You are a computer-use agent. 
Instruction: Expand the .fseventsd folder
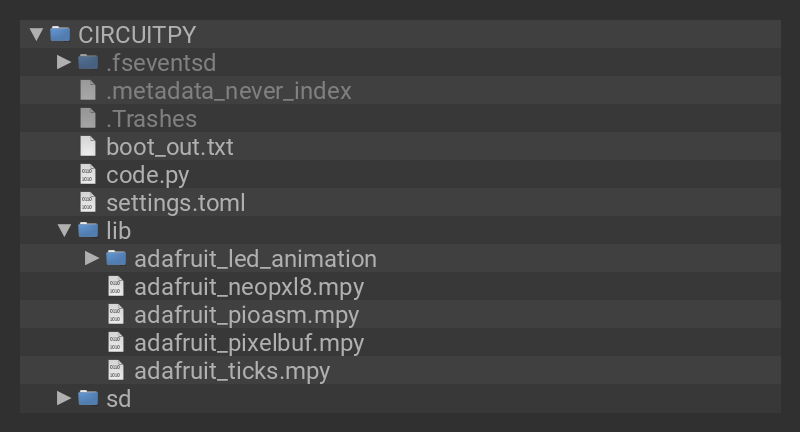click(64, 62)
